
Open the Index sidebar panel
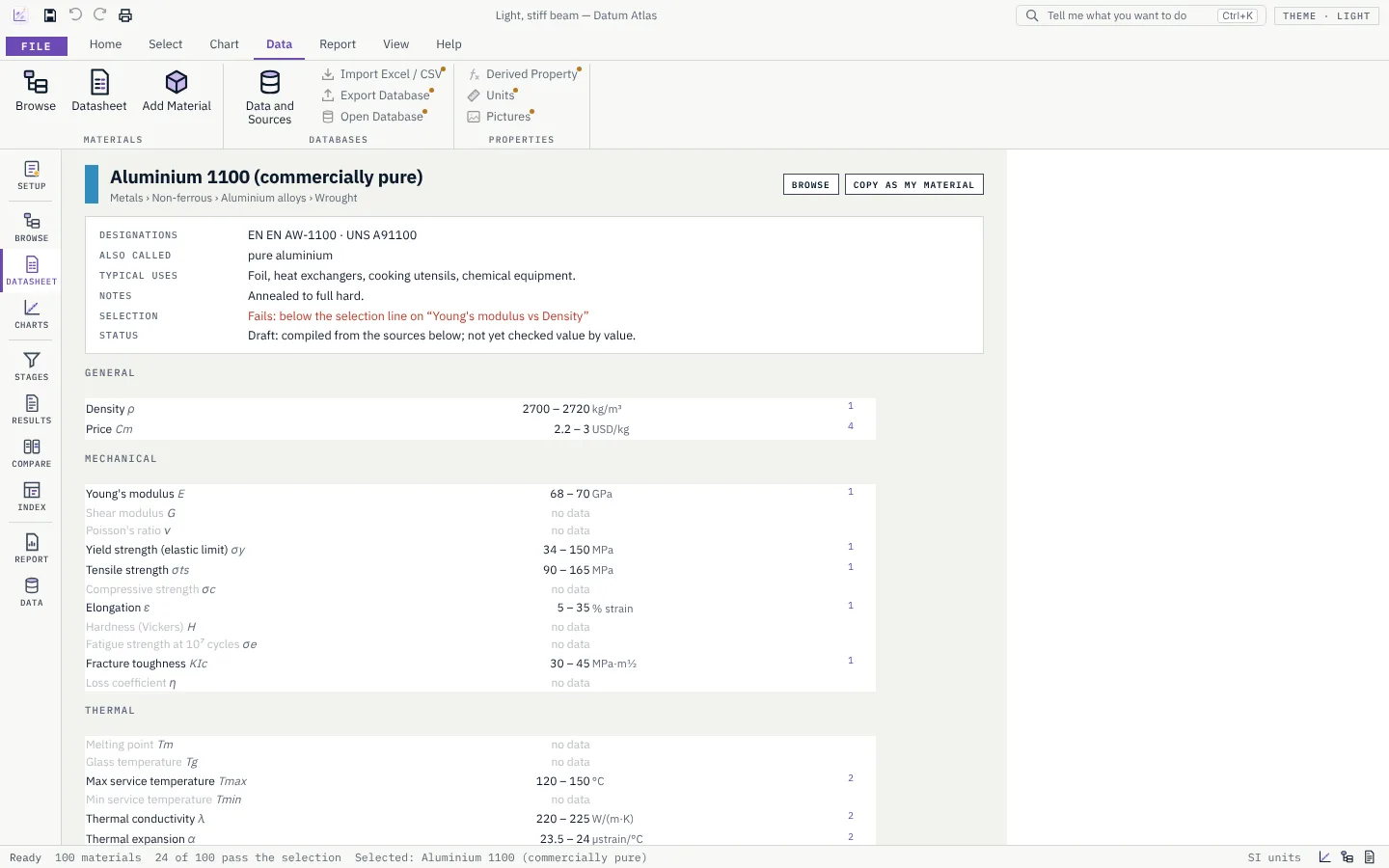[x=31, y=497]
